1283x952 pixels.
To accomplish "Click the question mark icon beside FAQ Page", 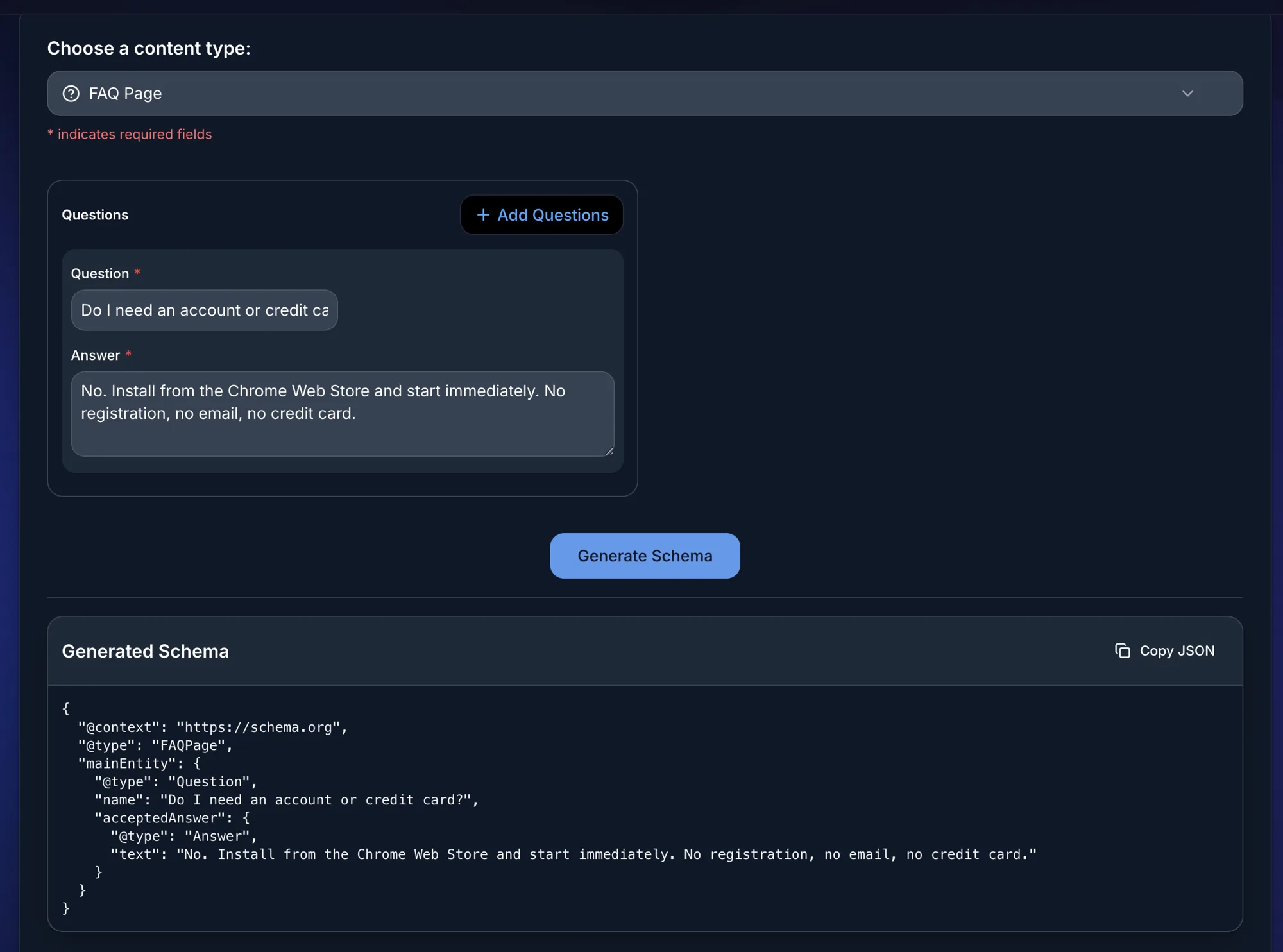I will coord(71,94).
